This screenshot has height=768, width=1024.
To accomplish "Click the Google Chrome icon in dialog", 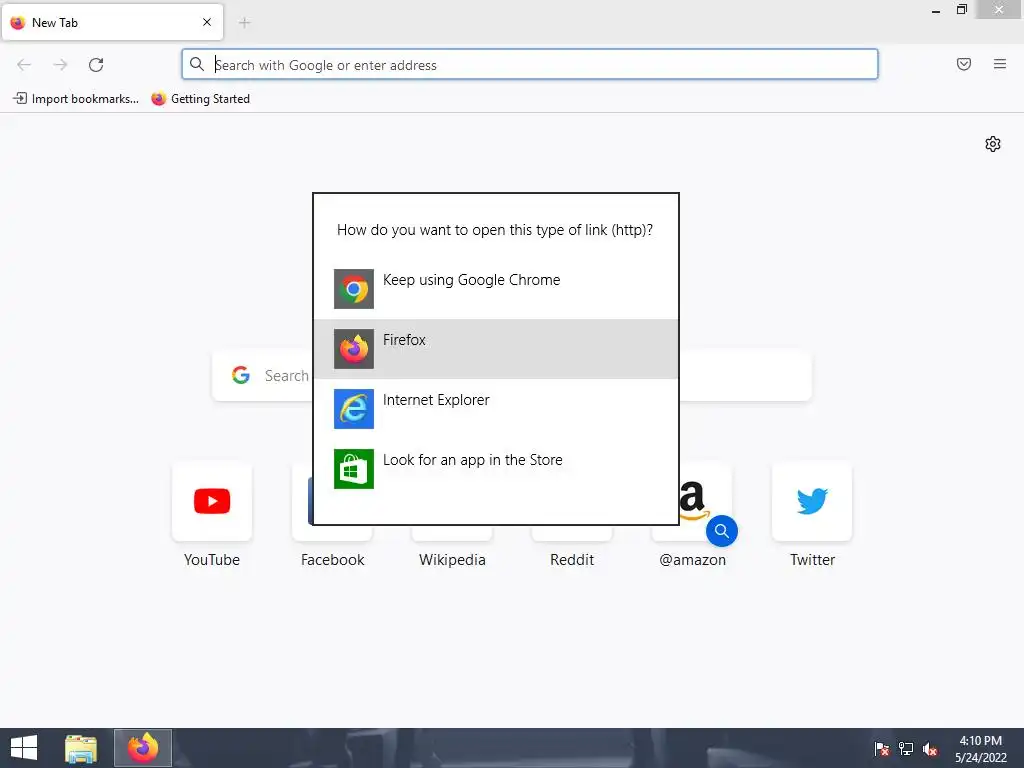I will [353, 289].
